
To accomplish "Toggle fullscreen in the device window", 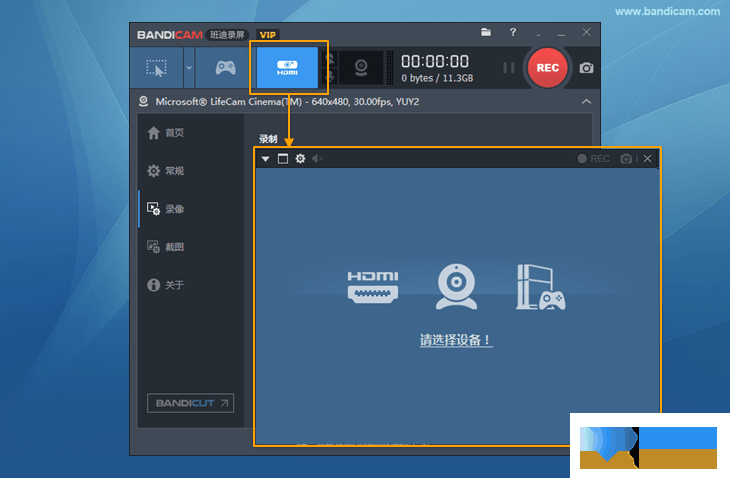I will coord(283,159).
